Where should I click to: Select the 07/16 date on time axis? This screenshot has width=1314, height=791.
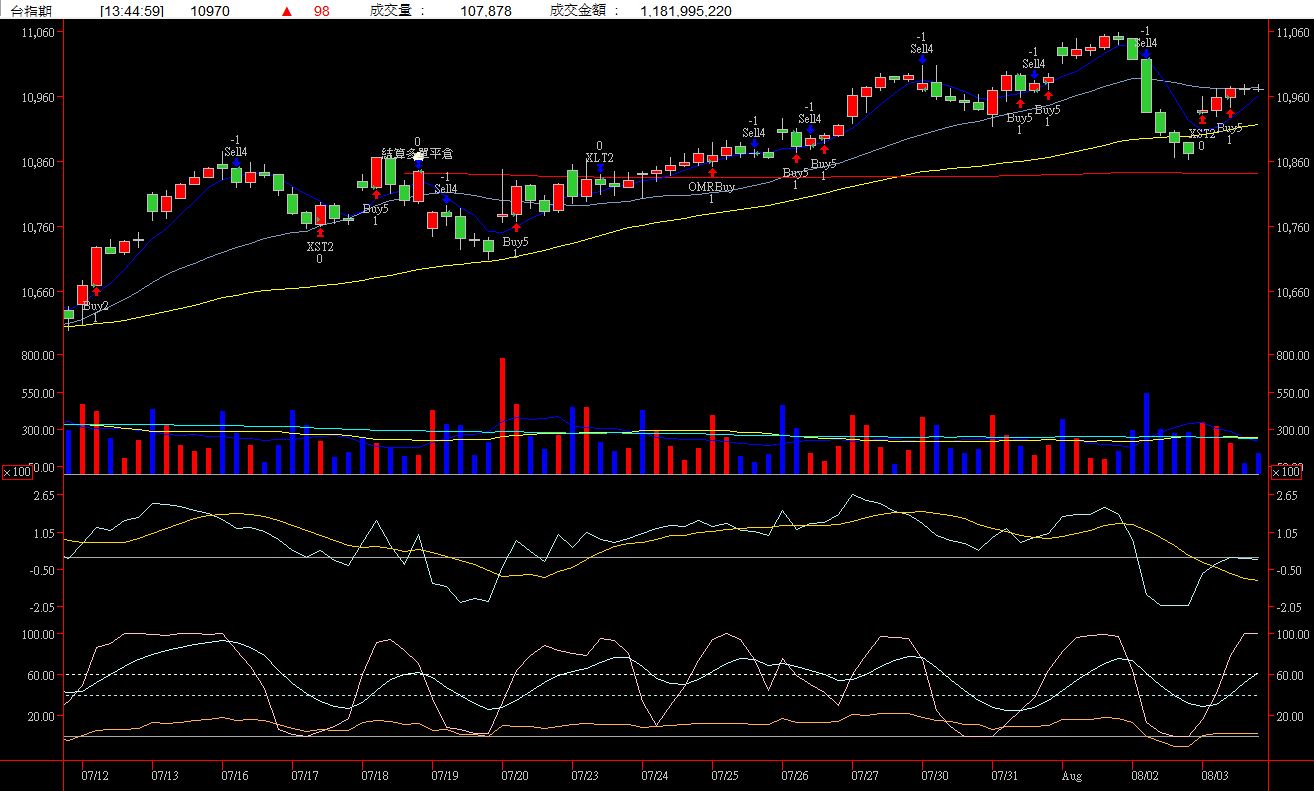point(235,775)
